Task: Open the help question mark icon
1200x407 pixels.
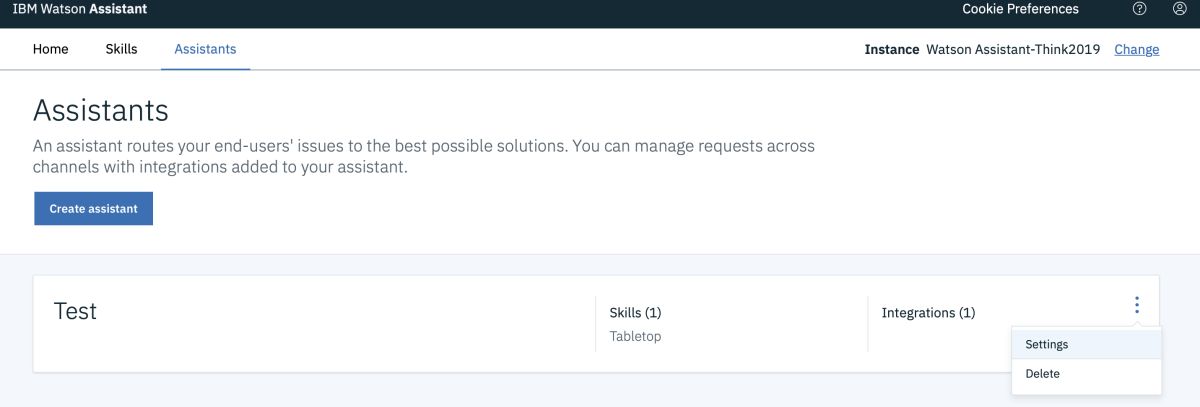Action: (x=1139, y=9)
